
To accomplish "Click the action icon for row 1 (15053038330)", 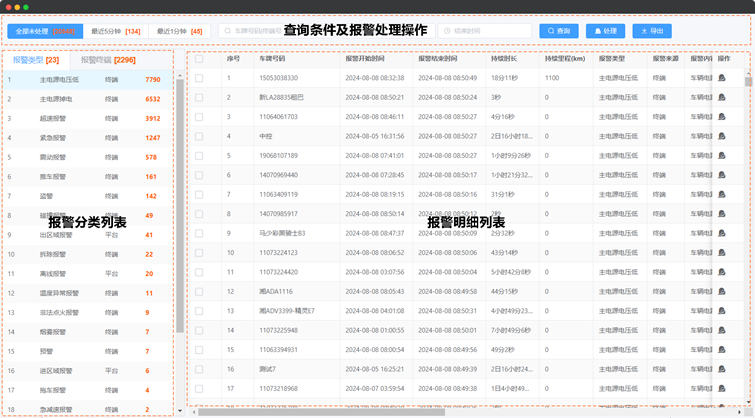I will (721, 78).
